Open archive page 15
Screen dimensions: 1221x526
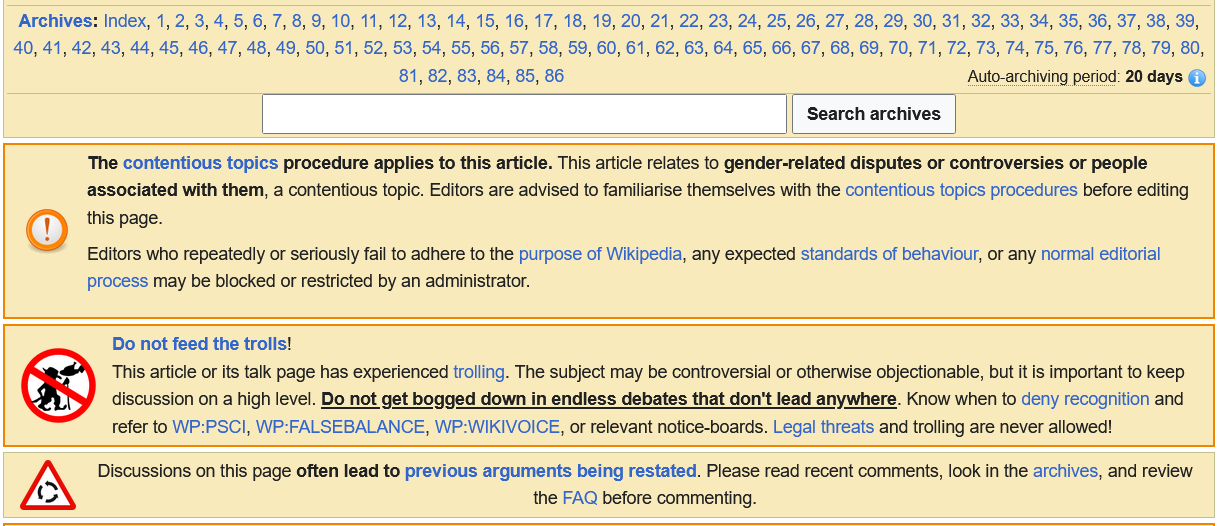coord(485,21)
